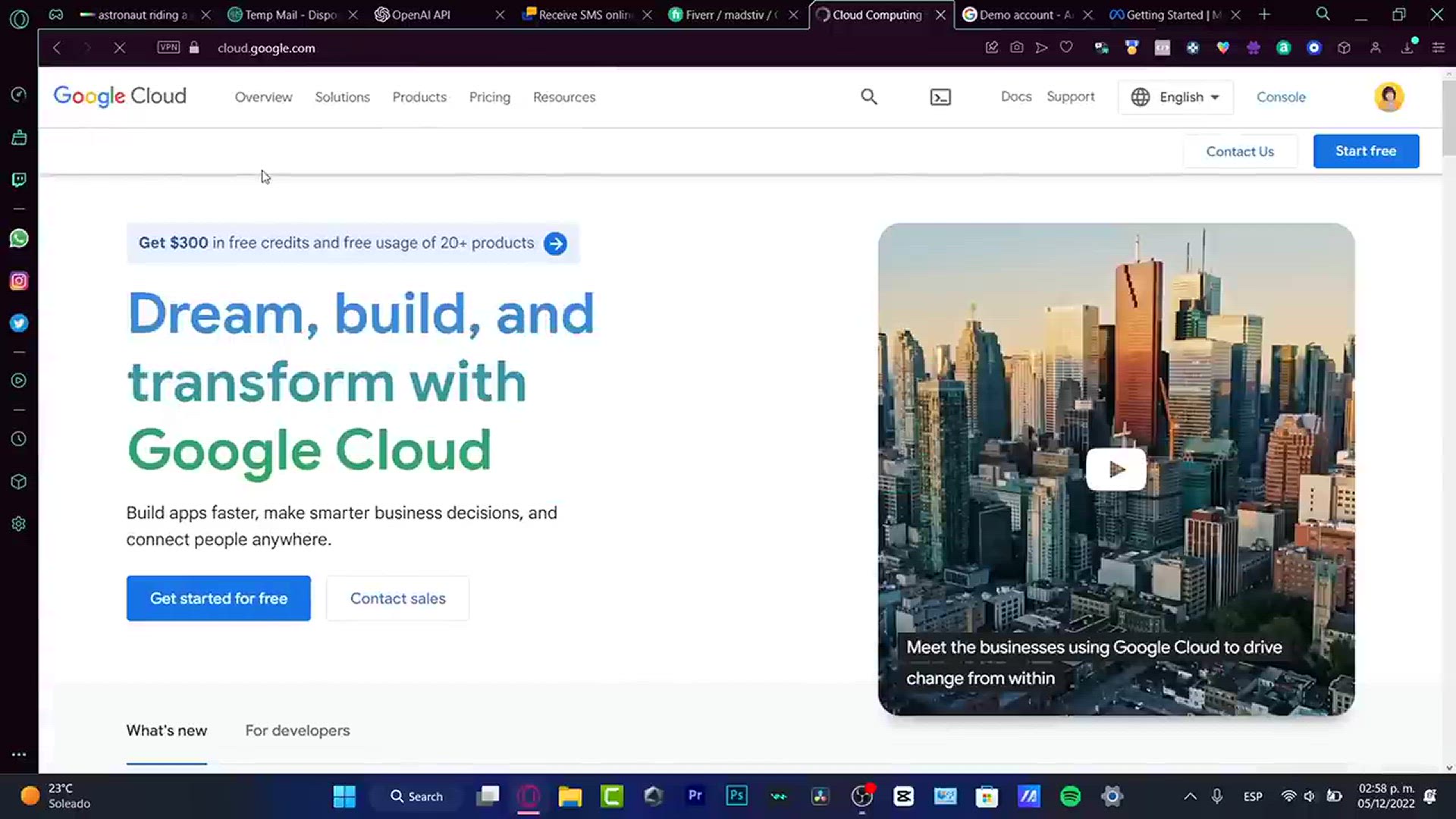The width and height of the screenshot is (1456, 819).
Task: Open Easy setup sliders icon
Action: pos(1439,48)
